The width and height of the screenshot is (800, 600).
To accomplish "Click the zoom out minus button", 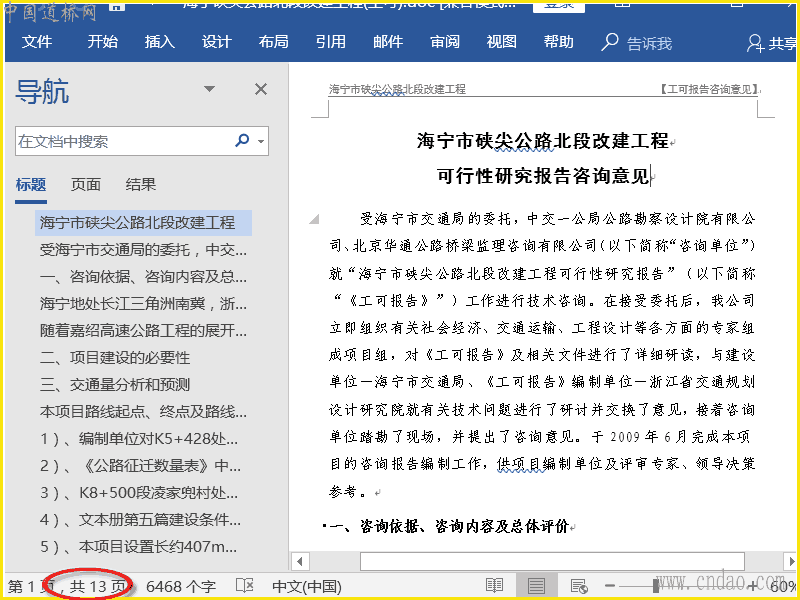I will [610, 586].
